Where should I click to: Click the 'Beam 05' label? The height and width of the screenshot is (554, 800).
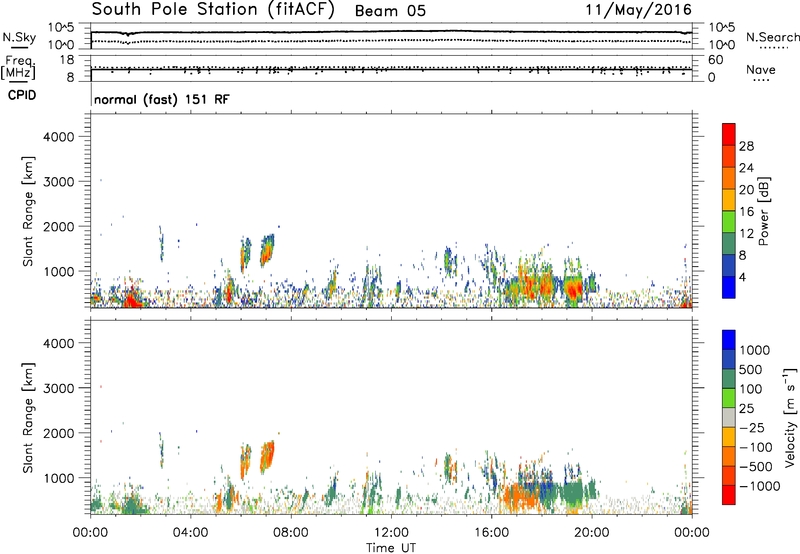tap(390, 11)
